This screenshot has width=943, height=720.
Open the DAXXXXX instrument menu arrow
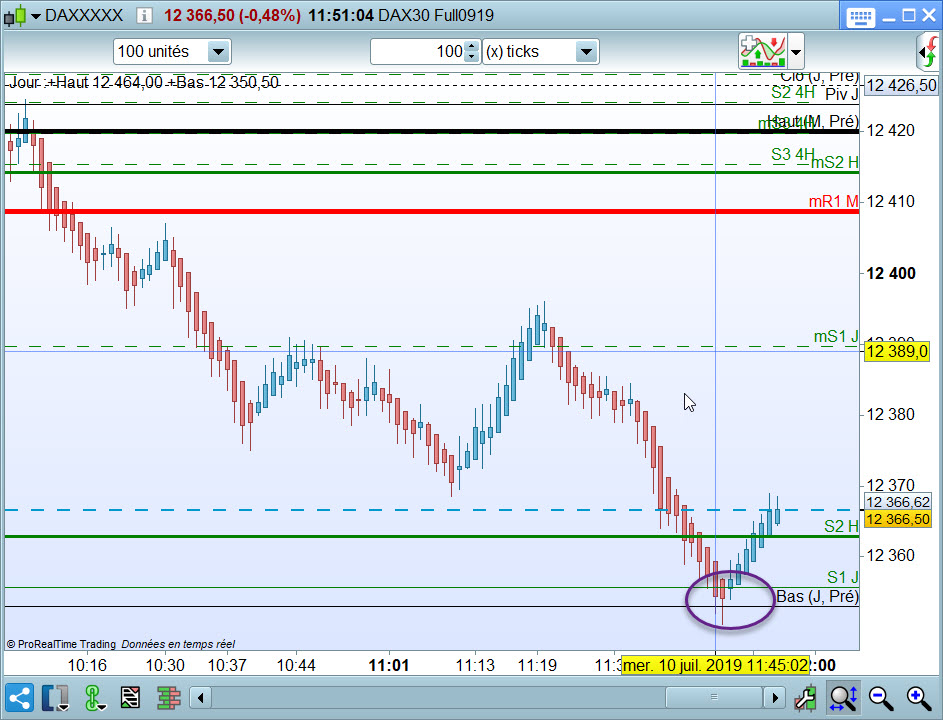point(35,16)
